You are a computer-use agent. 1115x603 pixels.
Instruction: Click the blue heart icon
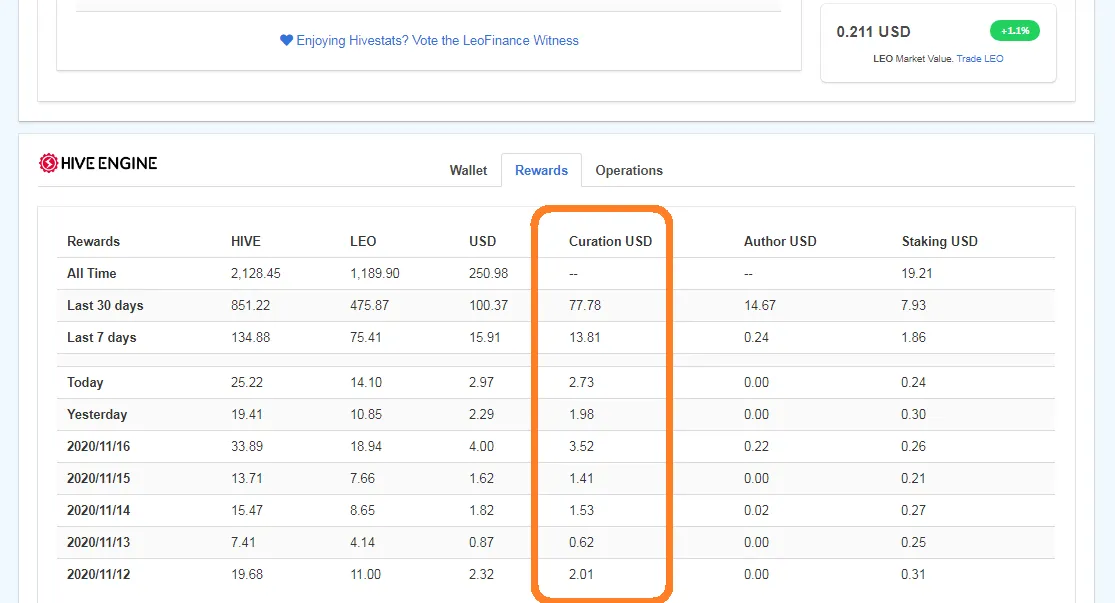coord(286,41)
